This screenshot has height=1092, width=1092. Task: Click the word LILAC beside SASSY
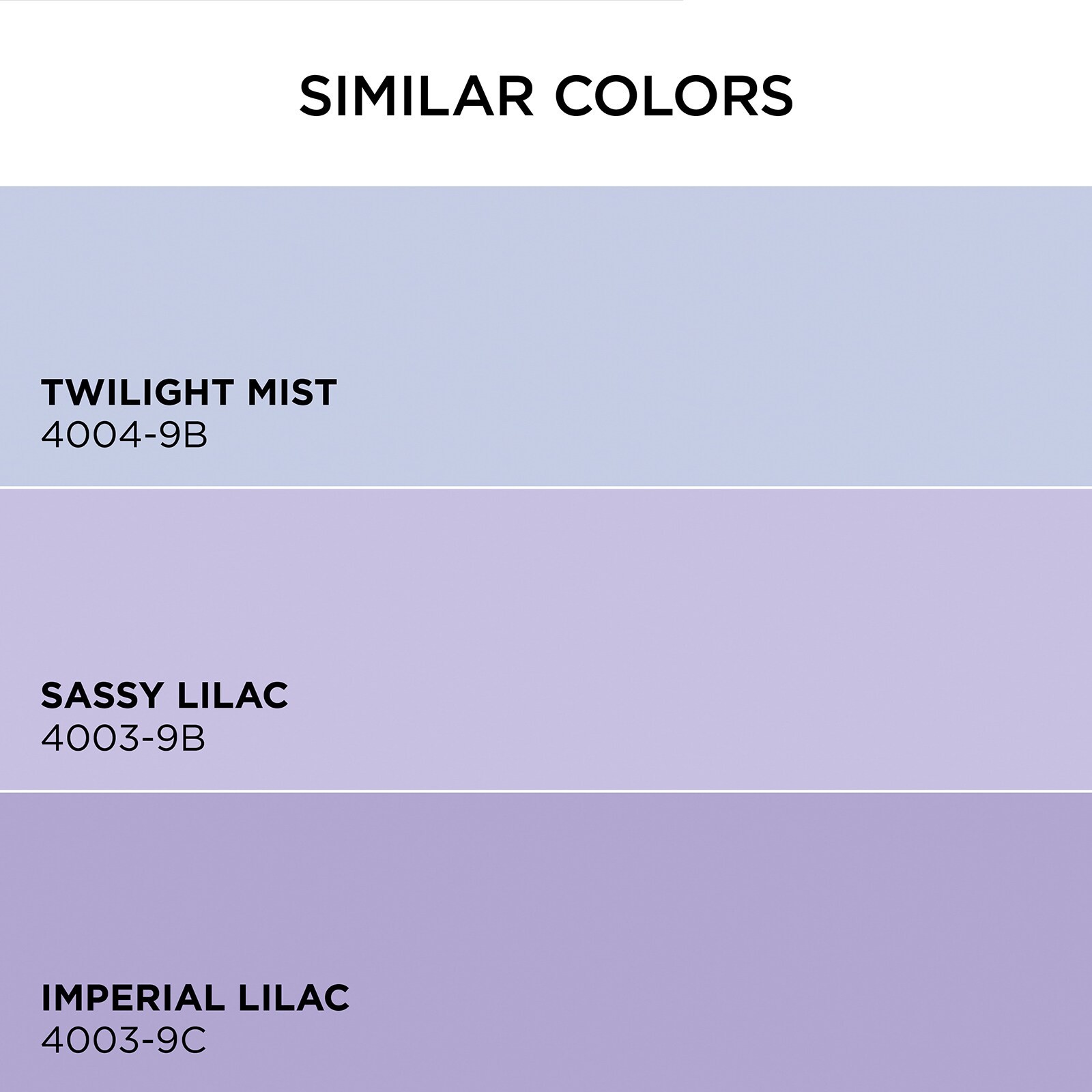click(232, 695)
